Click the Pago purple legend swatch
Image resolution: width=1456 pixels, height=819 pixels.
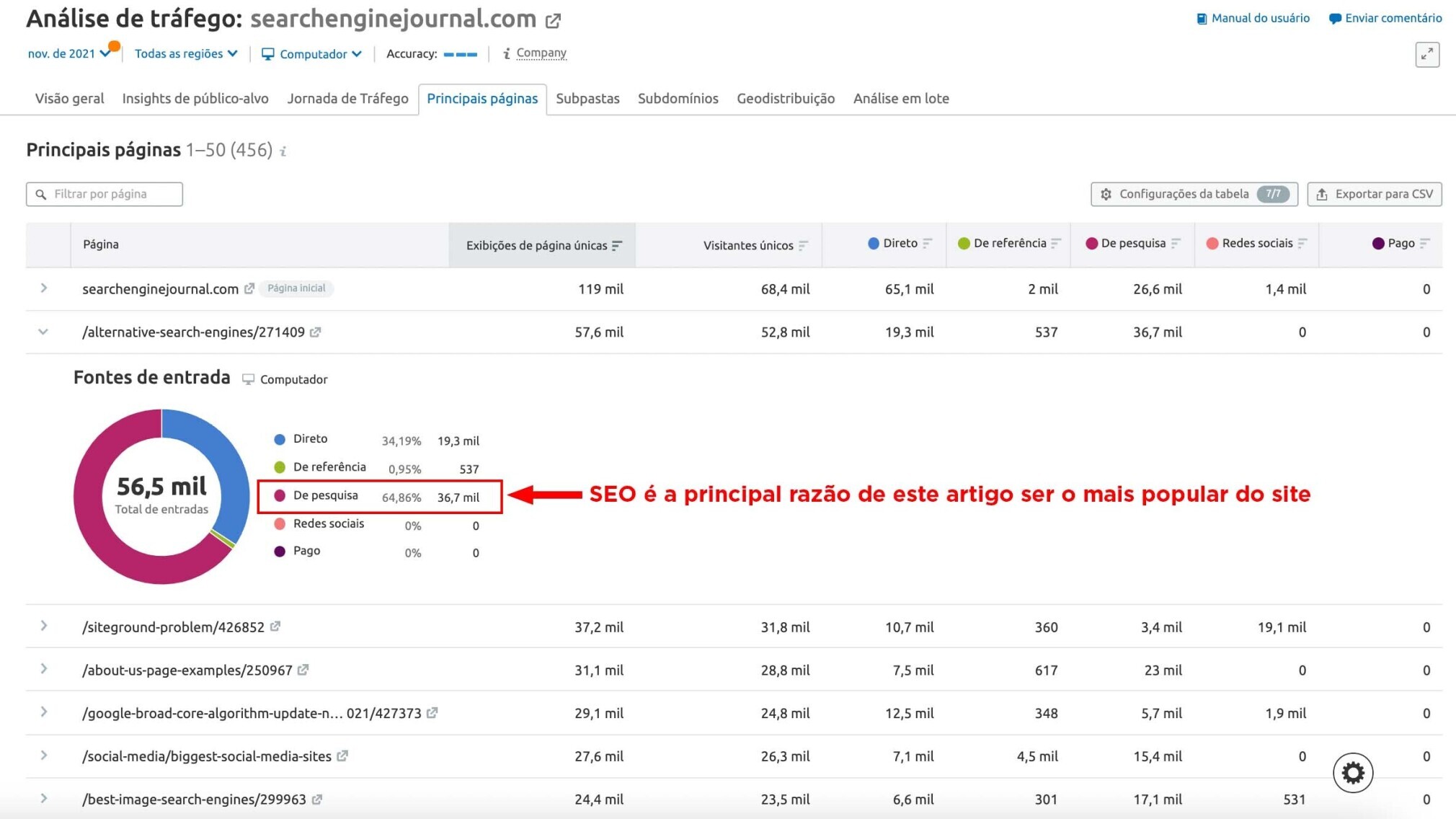(280, 552)
